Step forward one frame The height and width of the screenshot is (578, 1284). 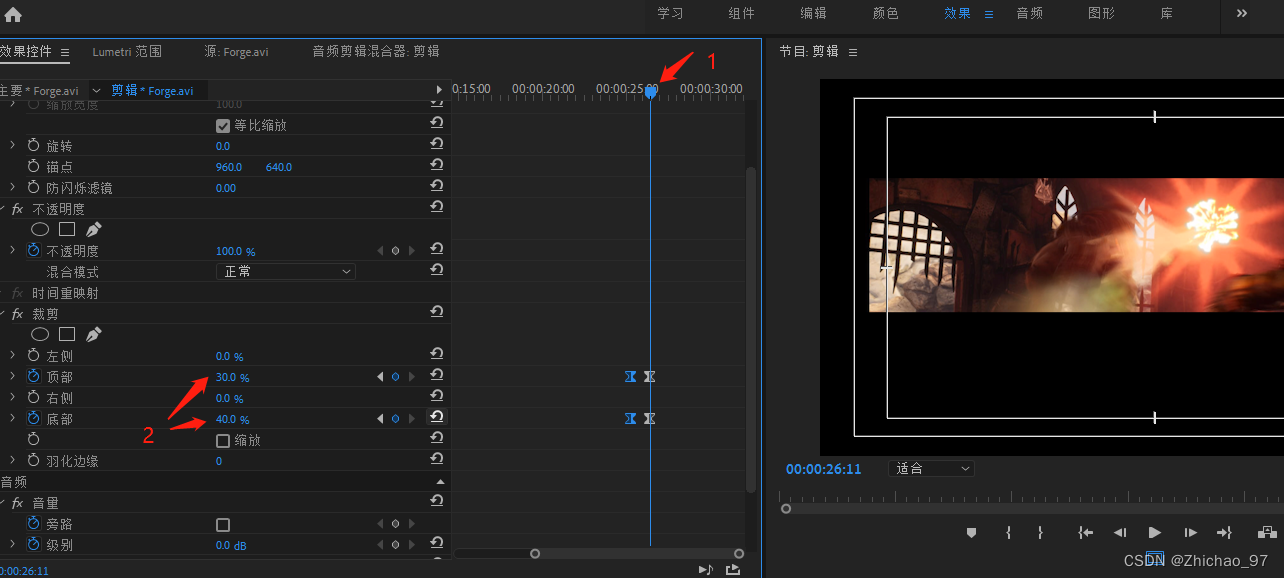(1190, 533)
